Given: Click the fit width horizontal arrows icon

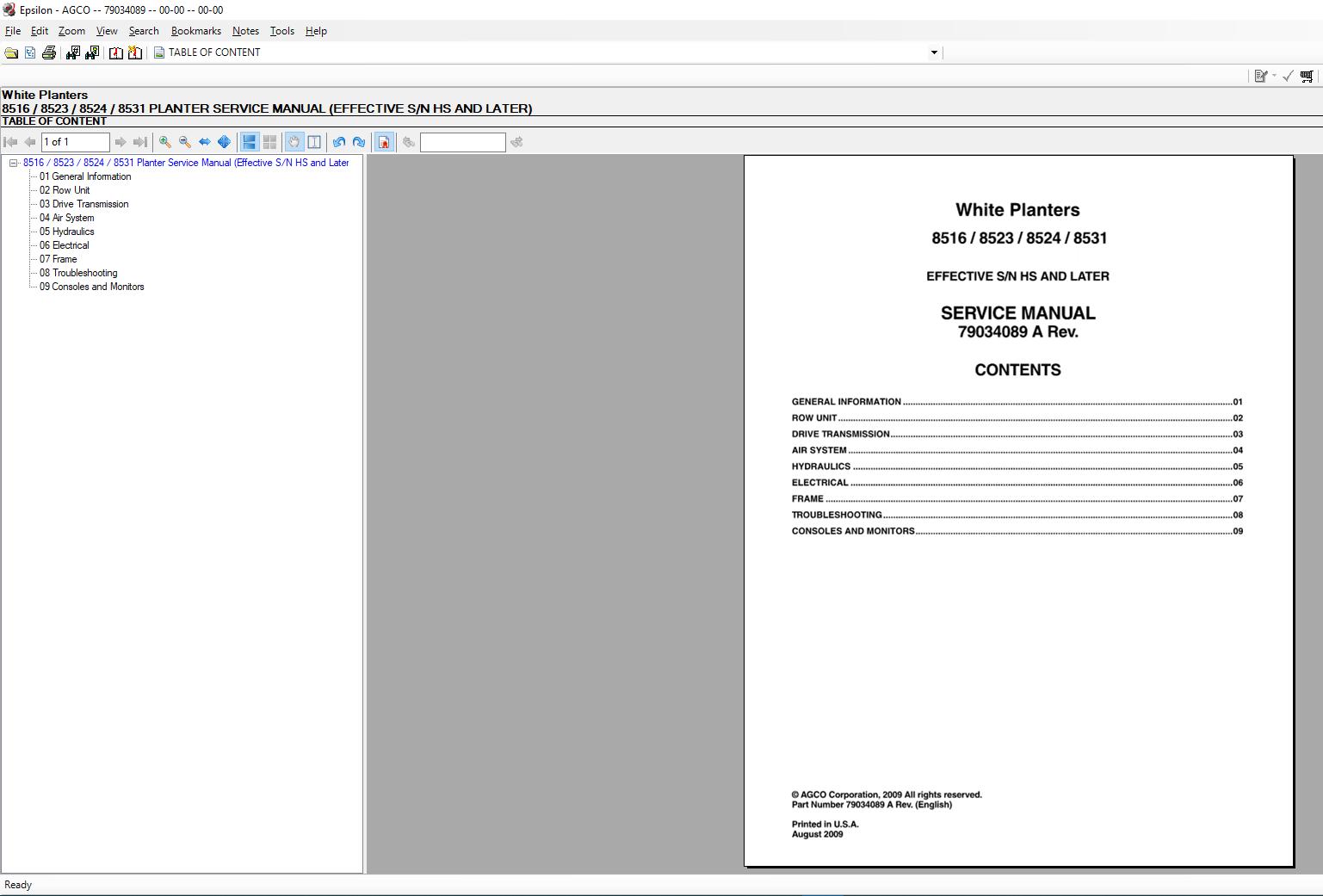Looking at the screenshot, I should pos(205,142).
